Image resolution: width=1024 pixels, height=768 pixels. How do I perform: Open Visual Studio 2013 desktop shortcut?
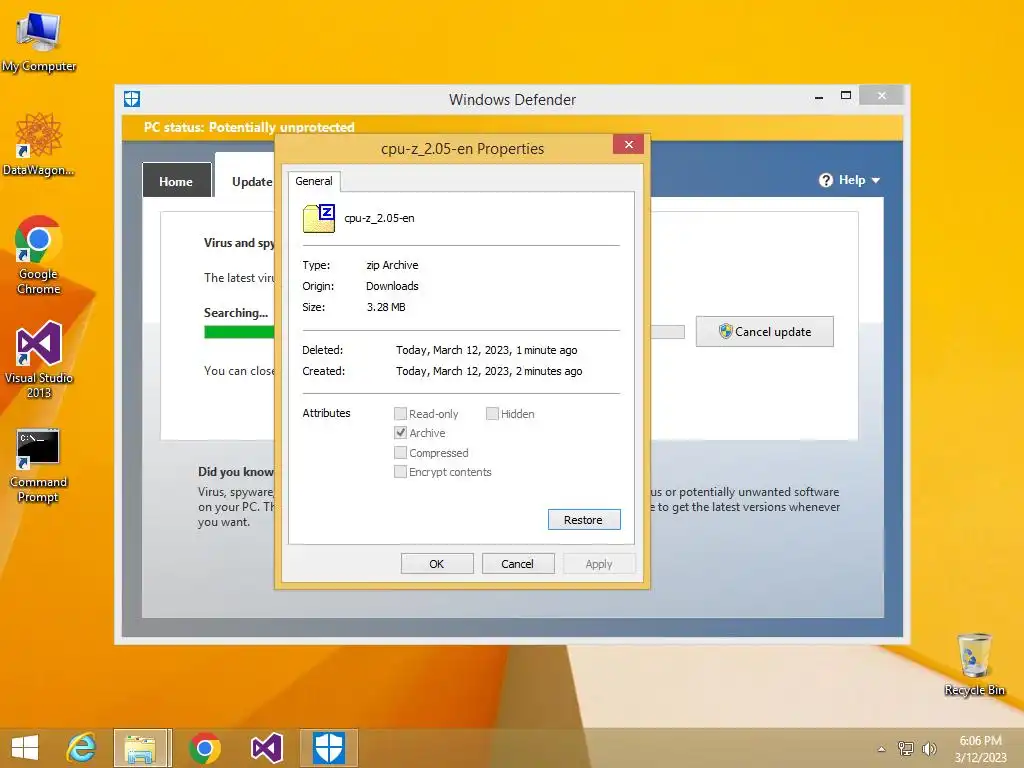[x=39, y=359]
